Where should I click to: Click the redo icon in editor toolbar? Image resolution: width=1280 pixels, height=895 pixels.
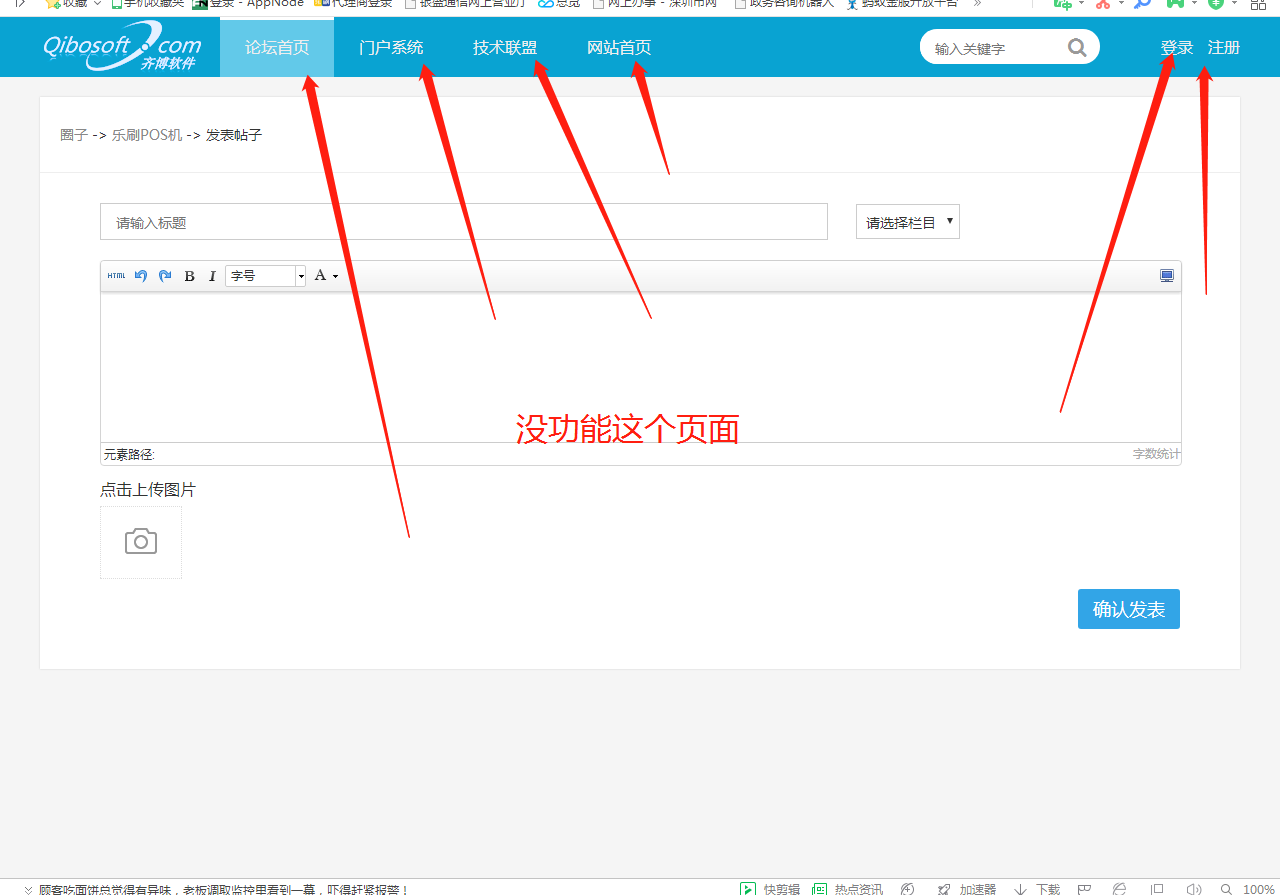tap(165, 276)
